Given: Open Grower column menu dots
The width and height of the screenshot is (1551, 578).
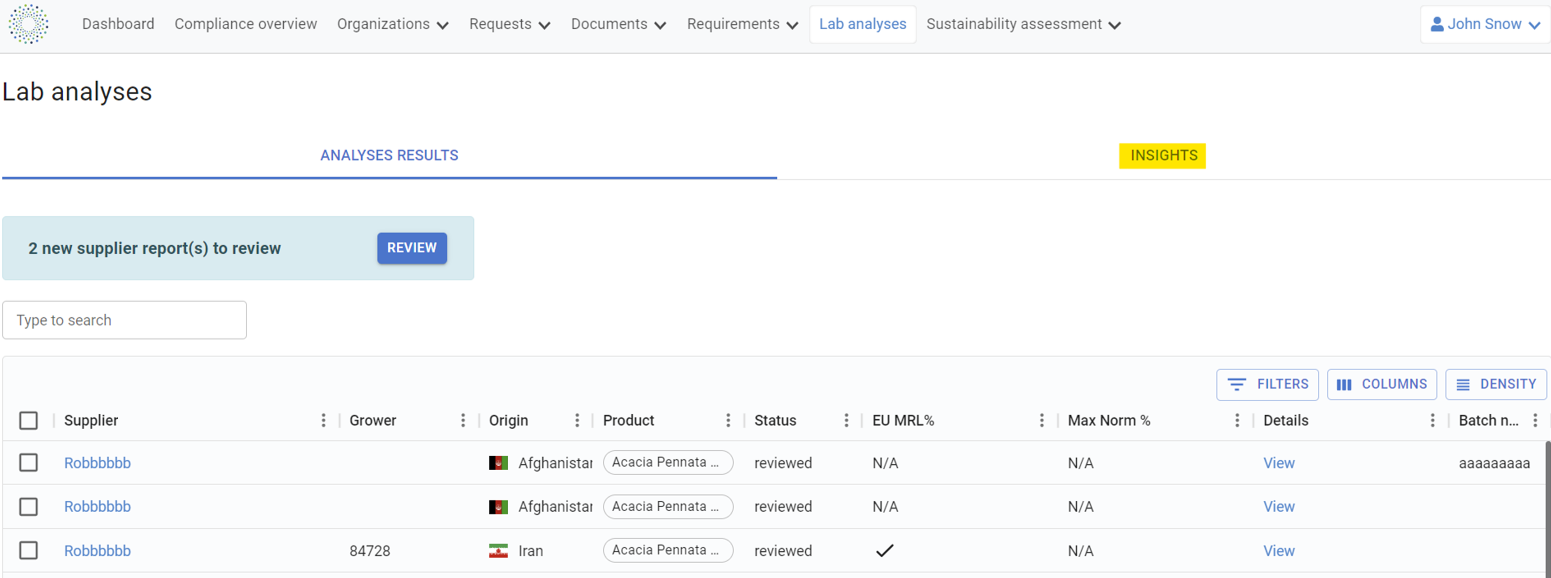Looking at the screenshot, I should [x=463, y=421].
